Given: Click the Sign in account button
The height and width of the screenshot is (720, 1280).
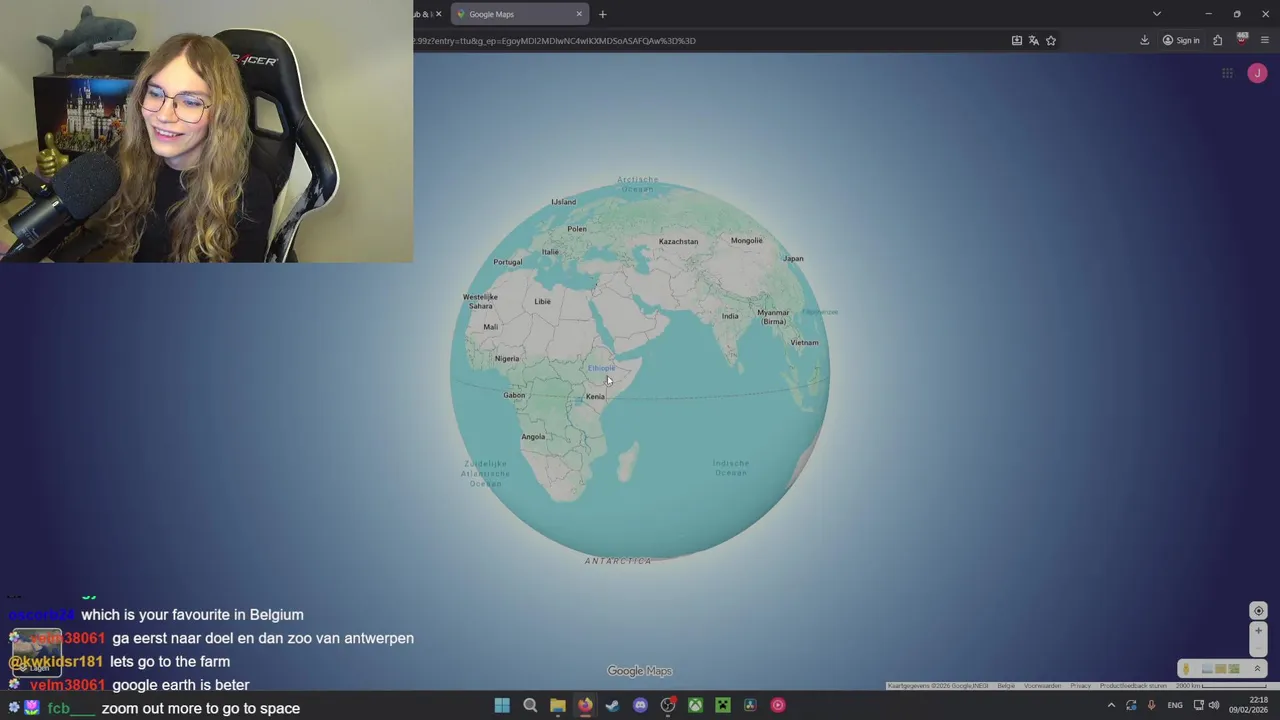Looking at the screenshot, I should [x=1181, y=41].
